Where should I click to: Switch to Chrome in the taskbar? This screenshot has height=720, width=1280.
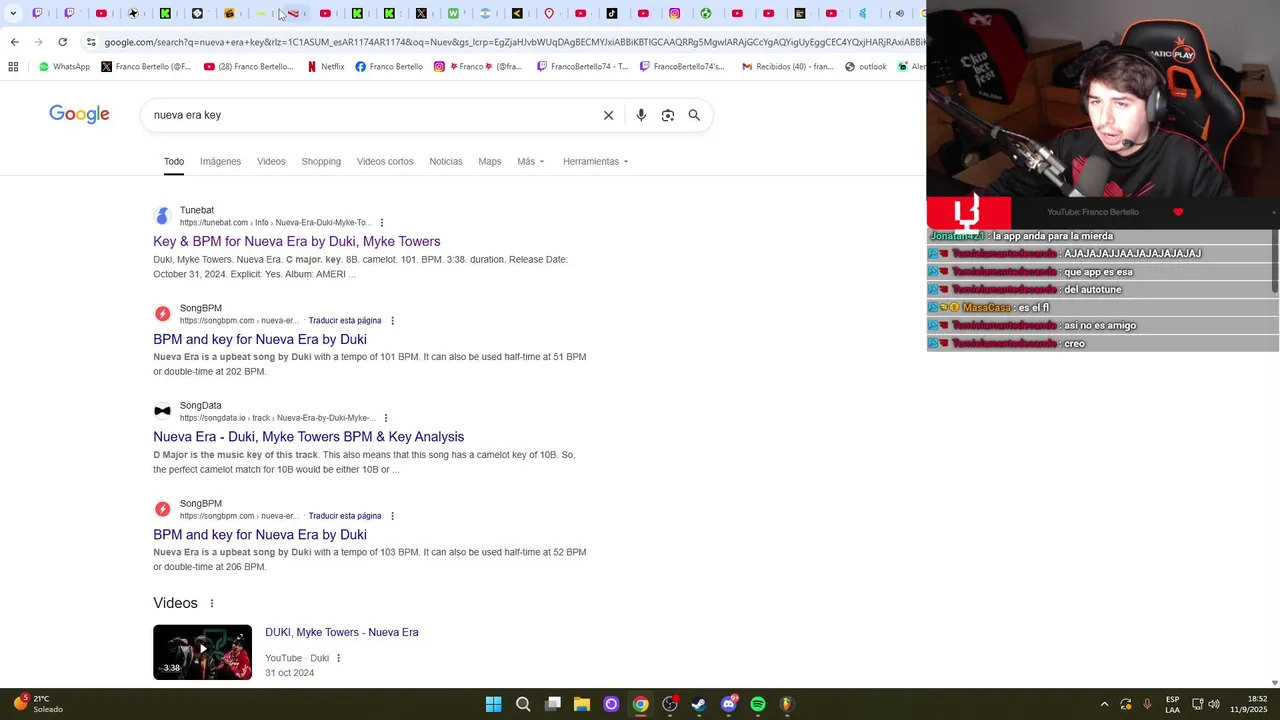641,704
